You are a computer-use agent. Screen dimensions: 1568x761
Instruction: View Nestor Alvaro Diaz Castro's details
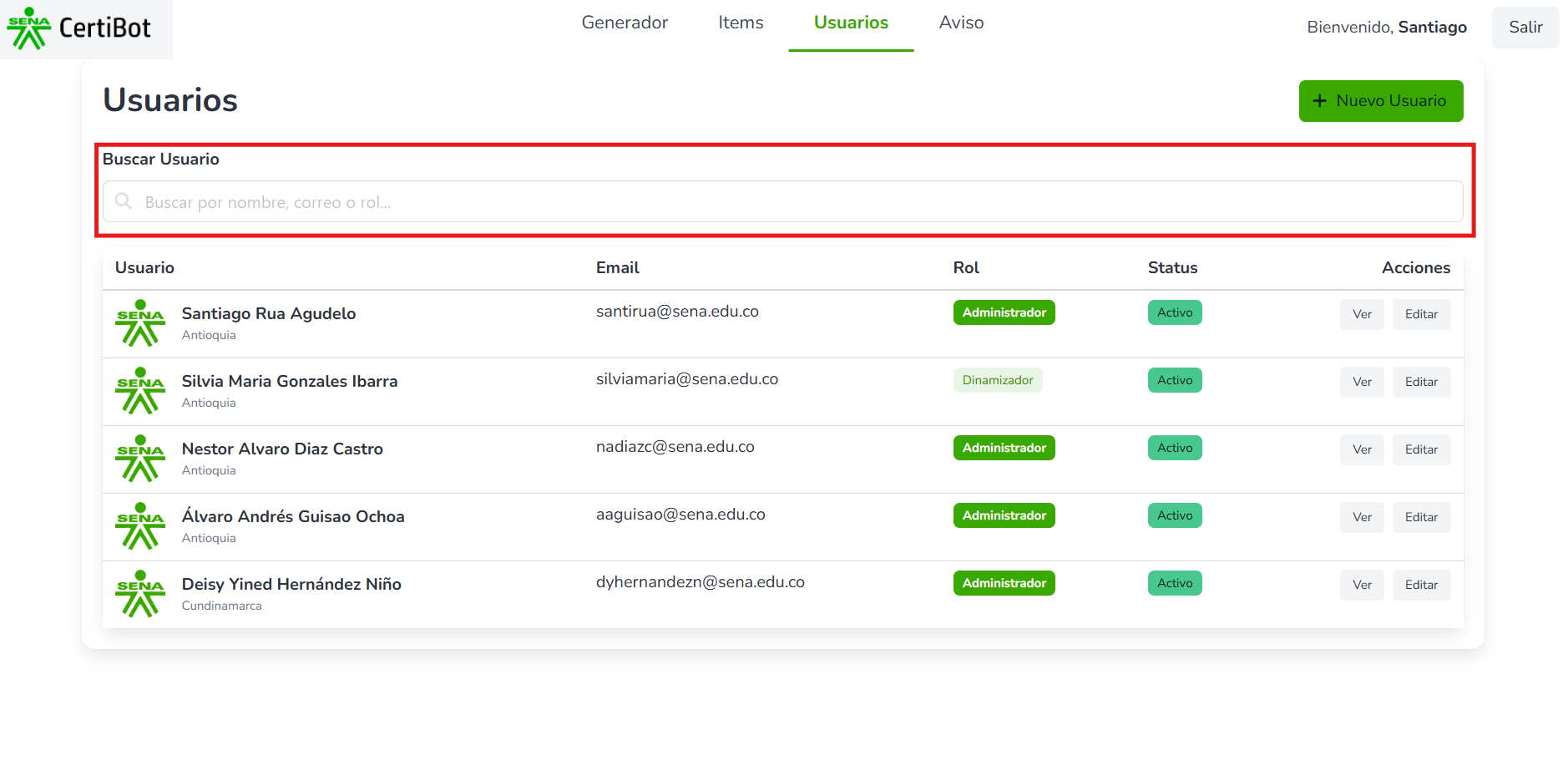[x=1361, y=449]
